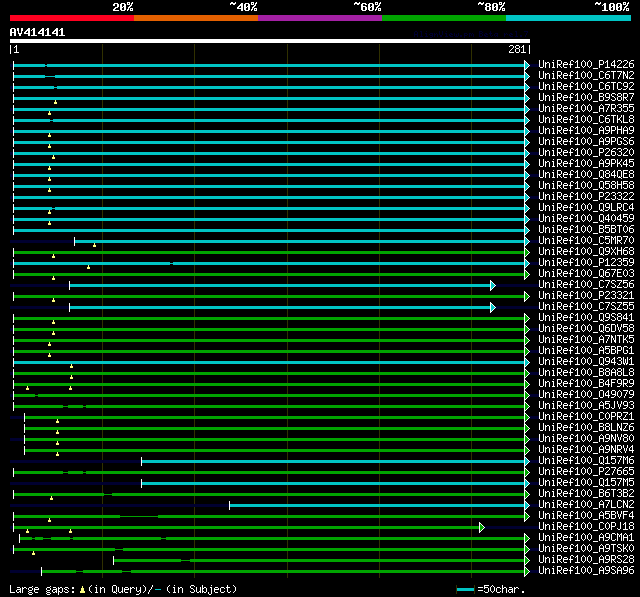
Task: Click the UniRef100_A9PGS6 text
Action: point(586,142)
